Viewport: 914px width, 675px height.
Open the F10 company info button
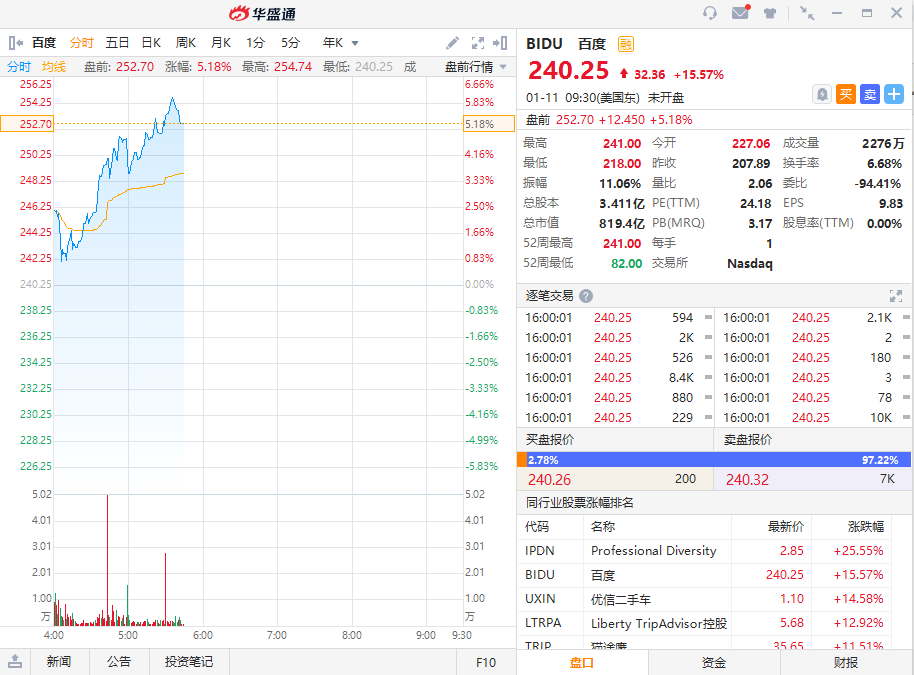pyautogui.click(x=486, y=662)
